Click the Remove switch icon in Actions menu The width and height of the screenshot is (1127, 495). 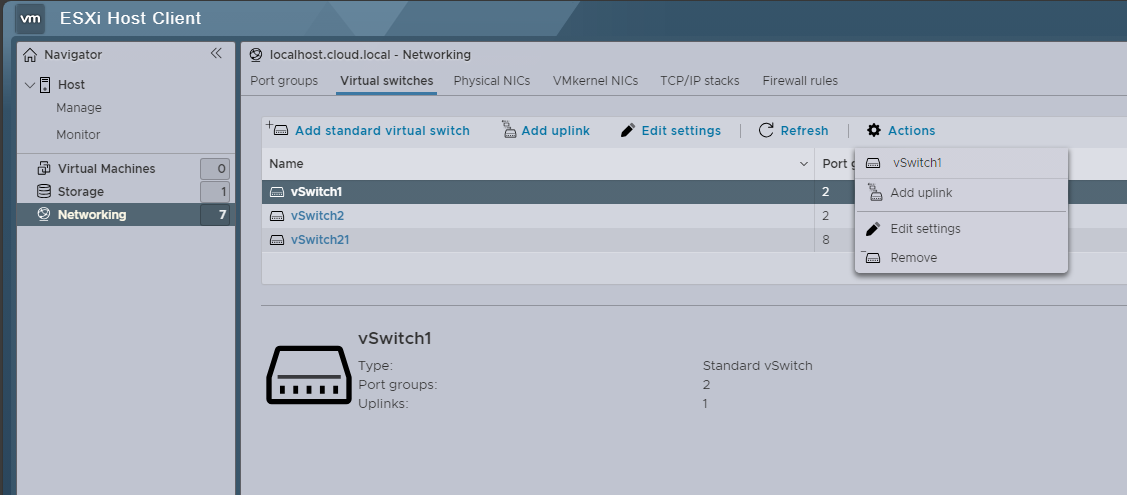point(871,256)
